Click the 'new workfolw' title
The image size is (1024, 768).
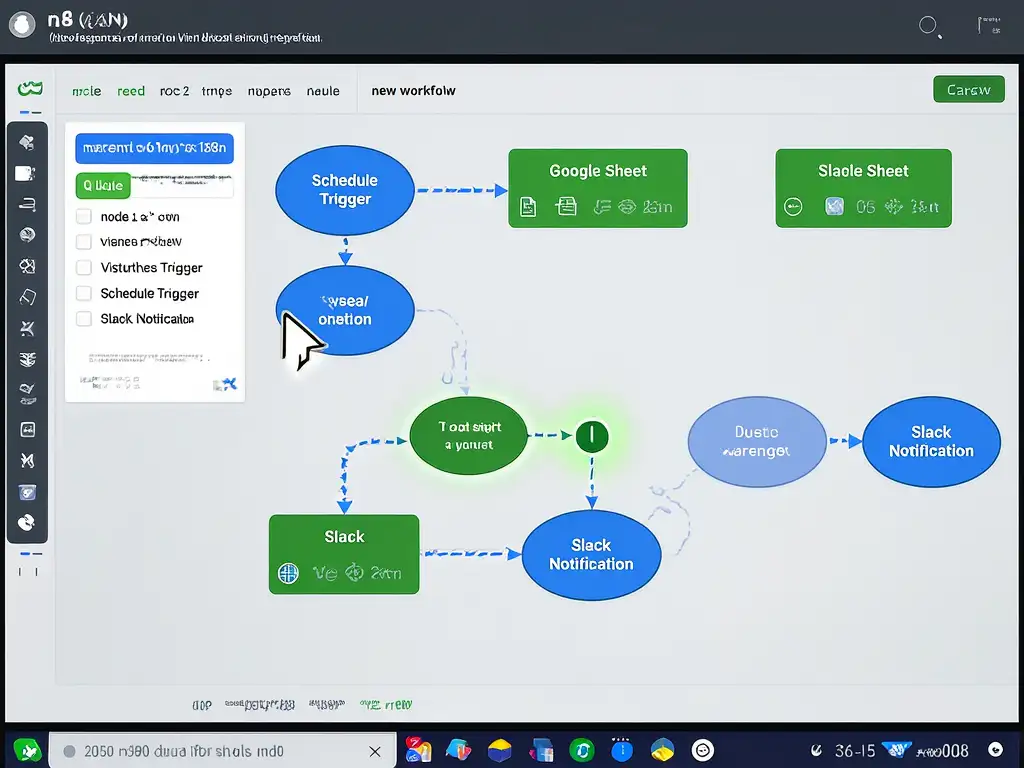413,91
